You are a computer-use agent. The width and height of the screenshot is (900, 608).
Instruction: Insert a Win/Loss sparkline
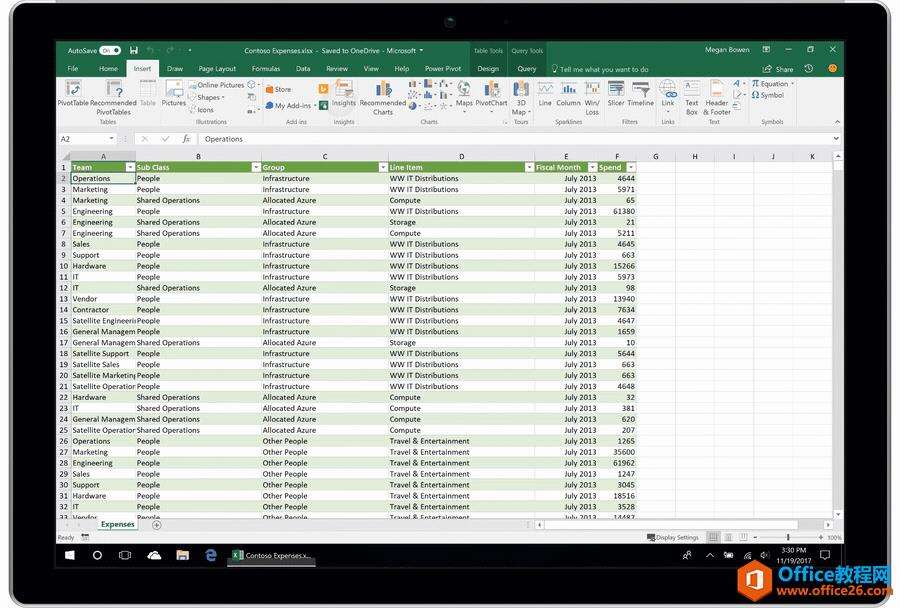click(592, 98)
